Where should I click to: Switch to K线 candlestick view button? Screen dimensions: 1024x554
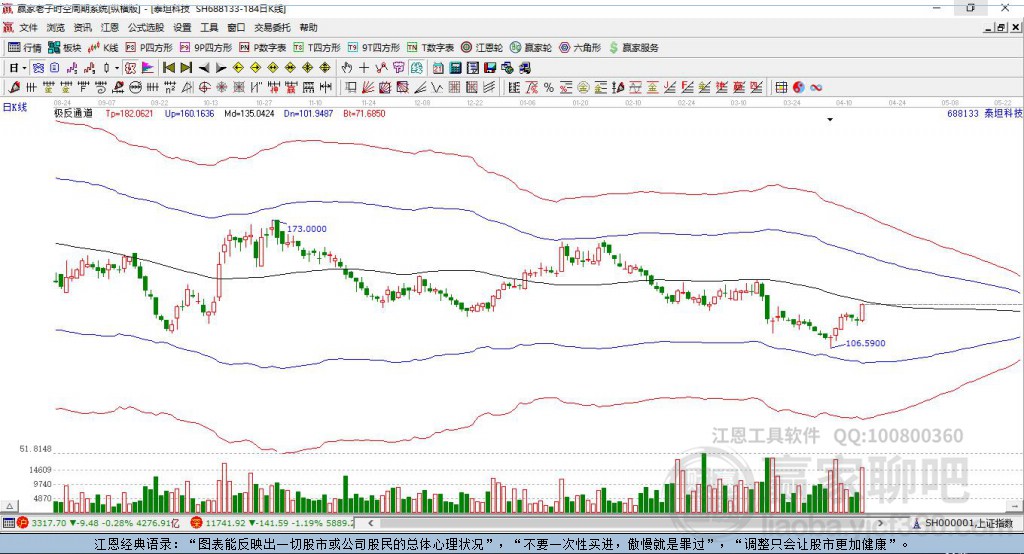coord(103,48)
